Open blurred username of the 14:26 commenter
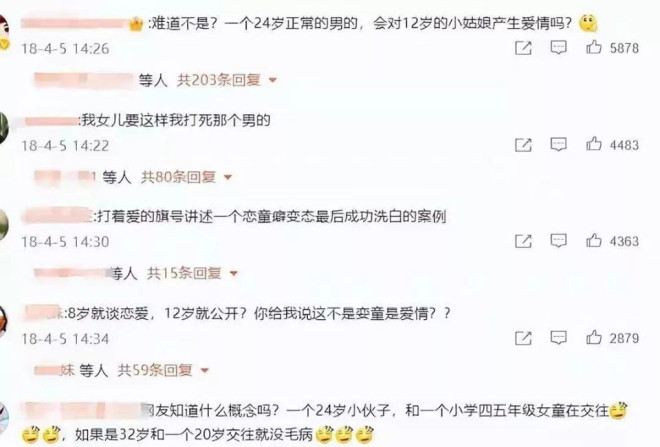Viewport: 660px width, 447px height. [x=75, y=23]
